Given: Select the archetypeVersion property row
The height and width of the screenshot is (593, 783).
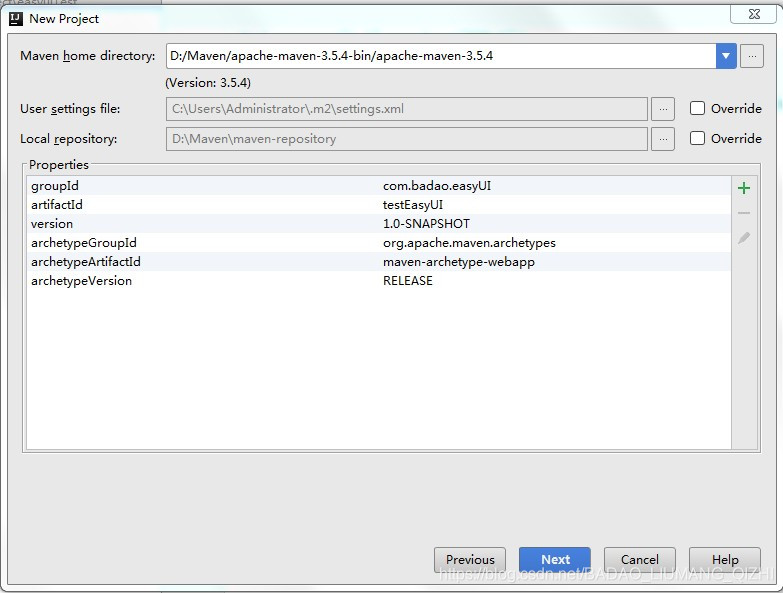Looking at the screenshot, I should tap(379, 281).
